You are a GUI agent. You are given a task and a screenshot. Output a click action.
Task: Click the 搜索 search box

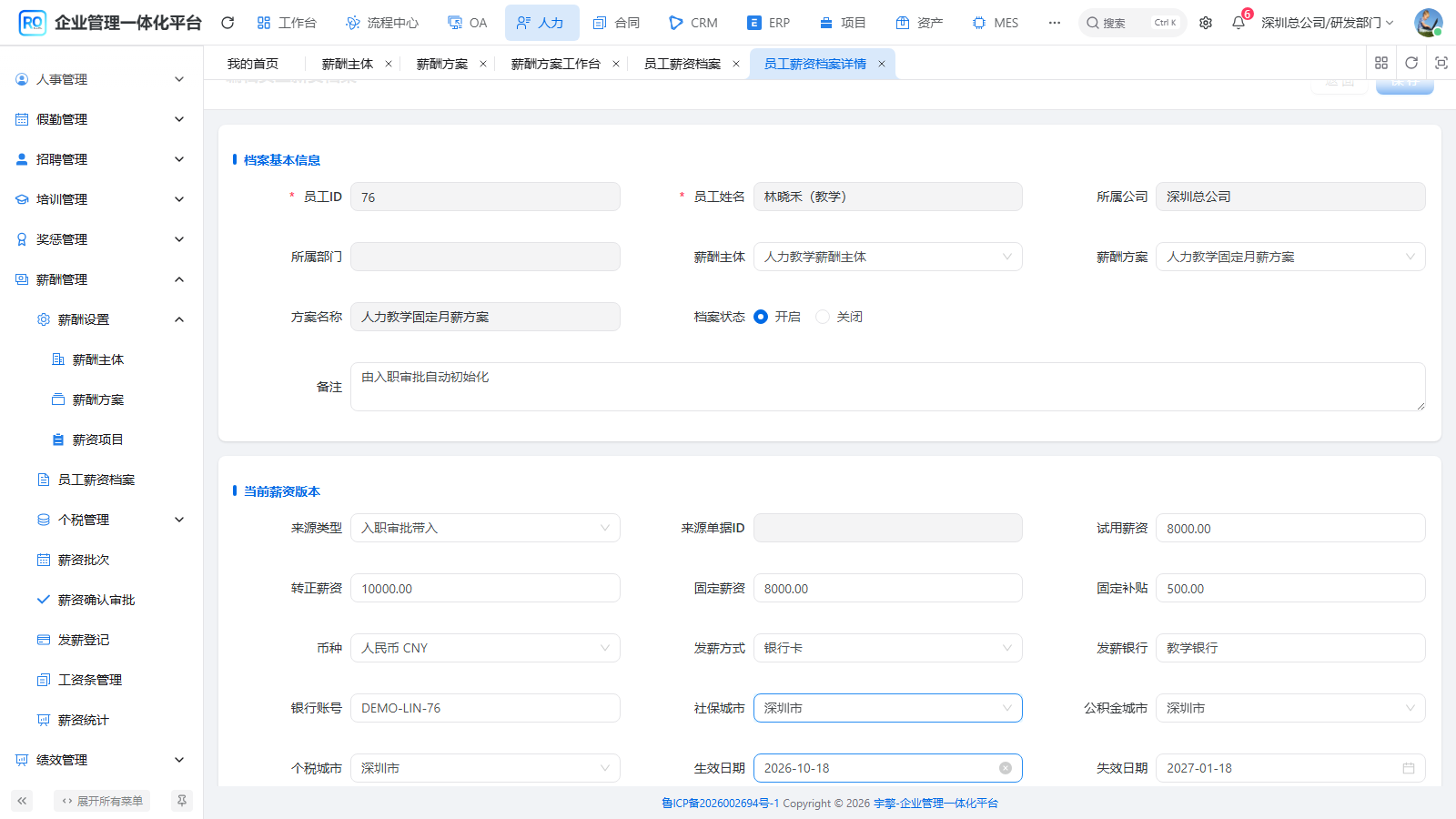point(1133,23)
